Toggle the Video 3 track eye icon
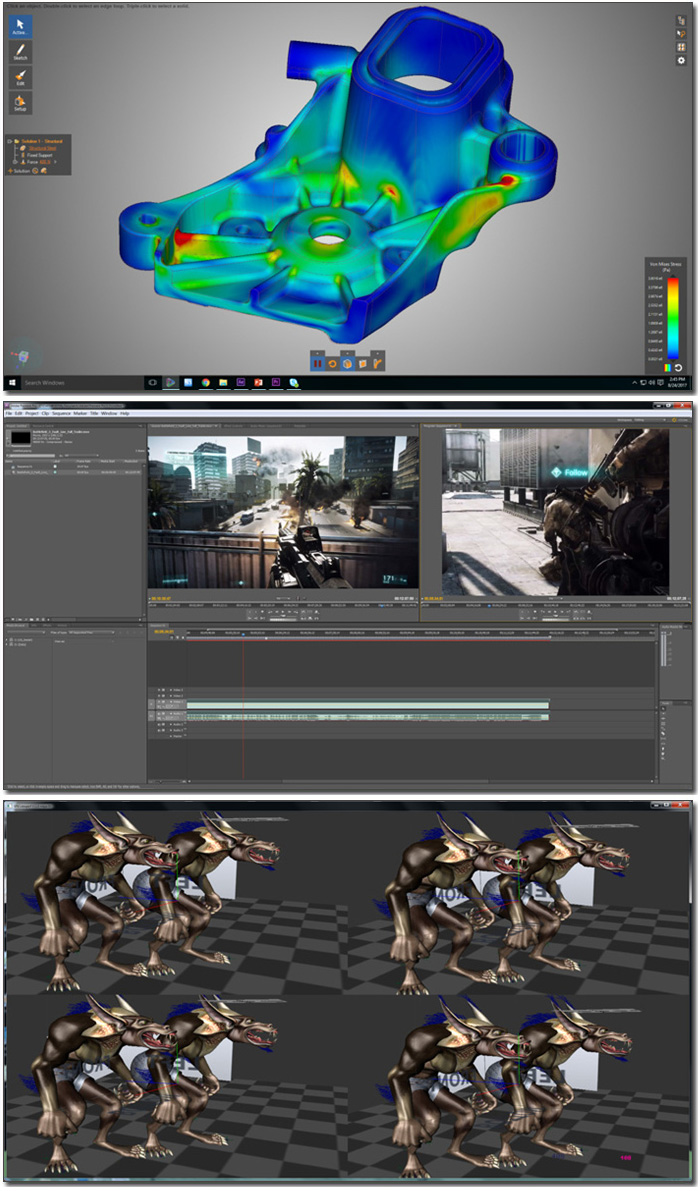The height and width of the screenshot is (1191, 700). click(x=159, y=690)
